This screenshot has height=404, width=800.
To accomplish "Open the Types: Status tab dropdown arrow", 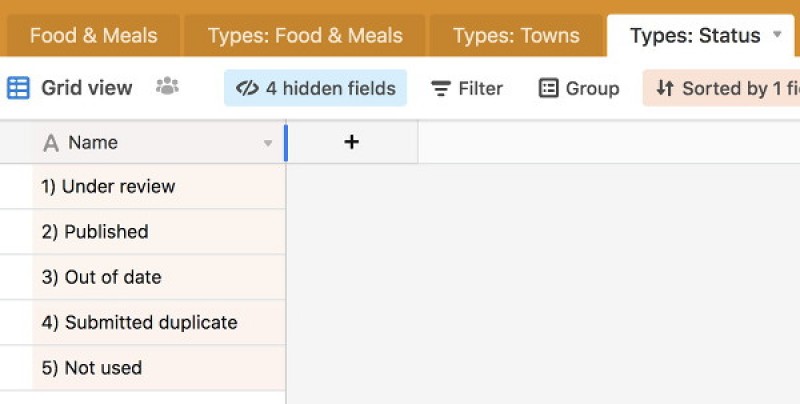I will (x=778, y=35).
